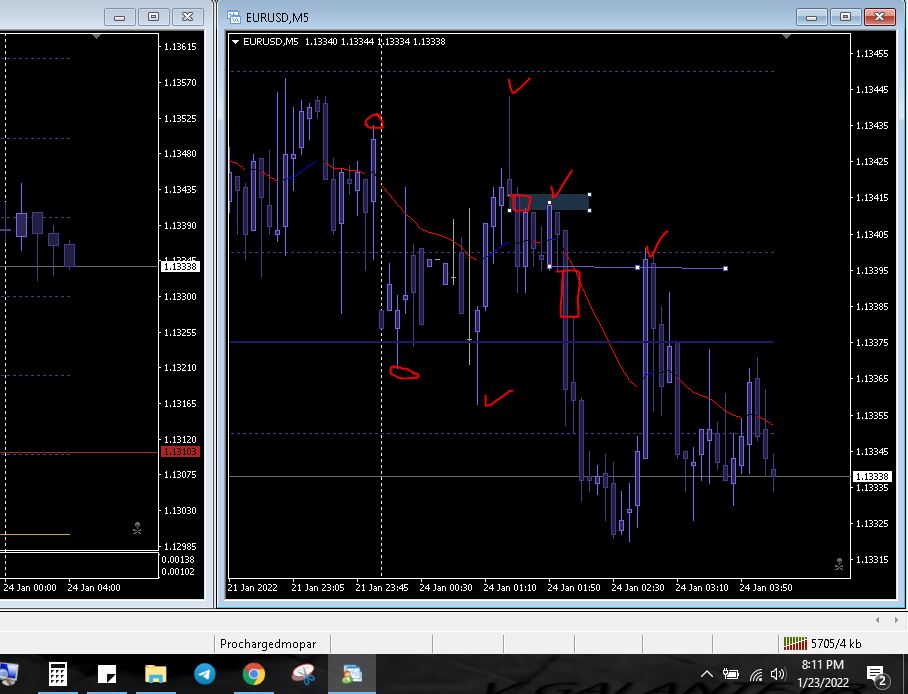Click the EURUSD,M5 chart window title icon
The image size is (908, 694).
(x=234, y=16)
